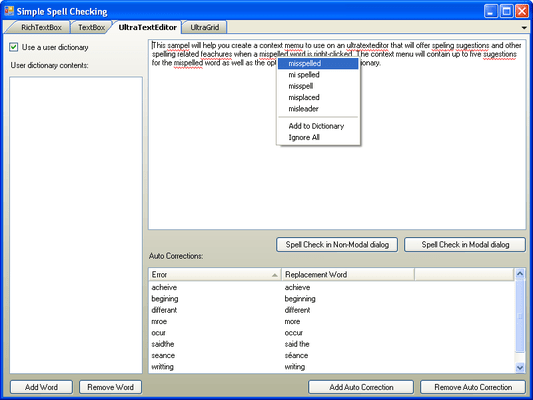Viewport: 533px width, 400px height.
Task: Switch to the TextBox tab
Action: click(91, 28)
